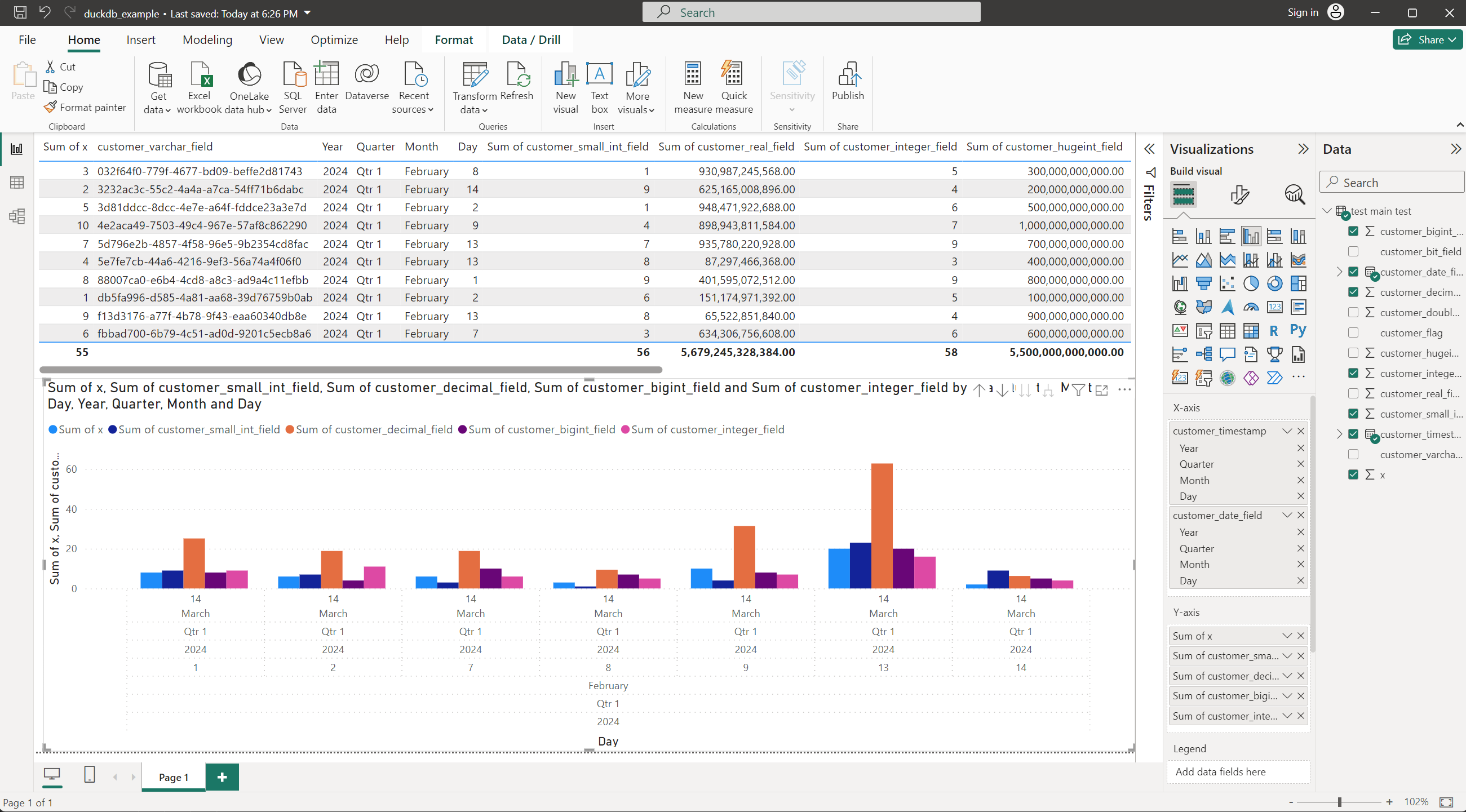Viewport: 1466px width, 812px height.
Task: Enable the customer_flag field checkbox
Action: click(1353, 333)
